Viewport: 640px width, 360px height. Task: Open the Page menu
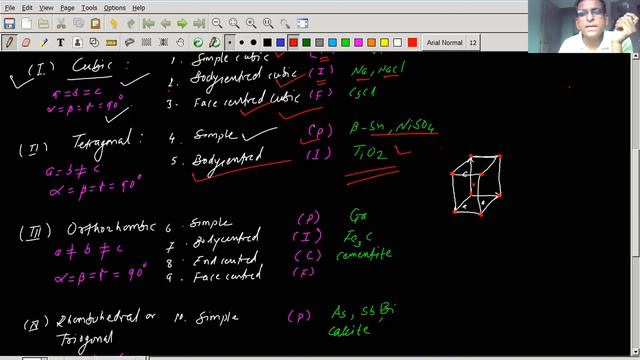pyautogui.click(x=67, y=8)
